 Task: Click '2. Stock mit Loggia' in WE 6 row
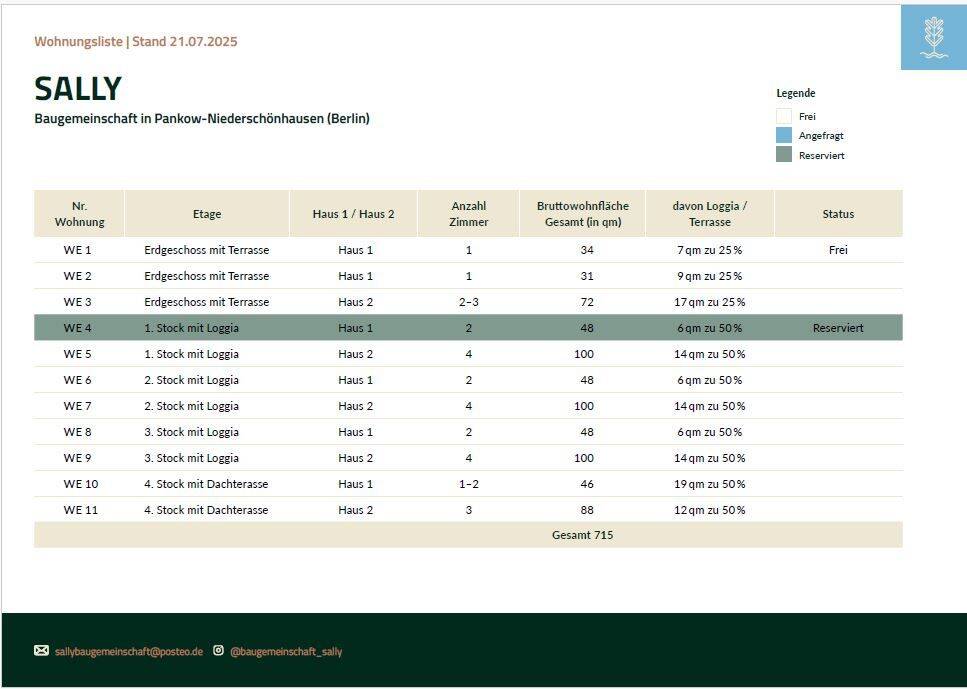click(x=191, y=380)
